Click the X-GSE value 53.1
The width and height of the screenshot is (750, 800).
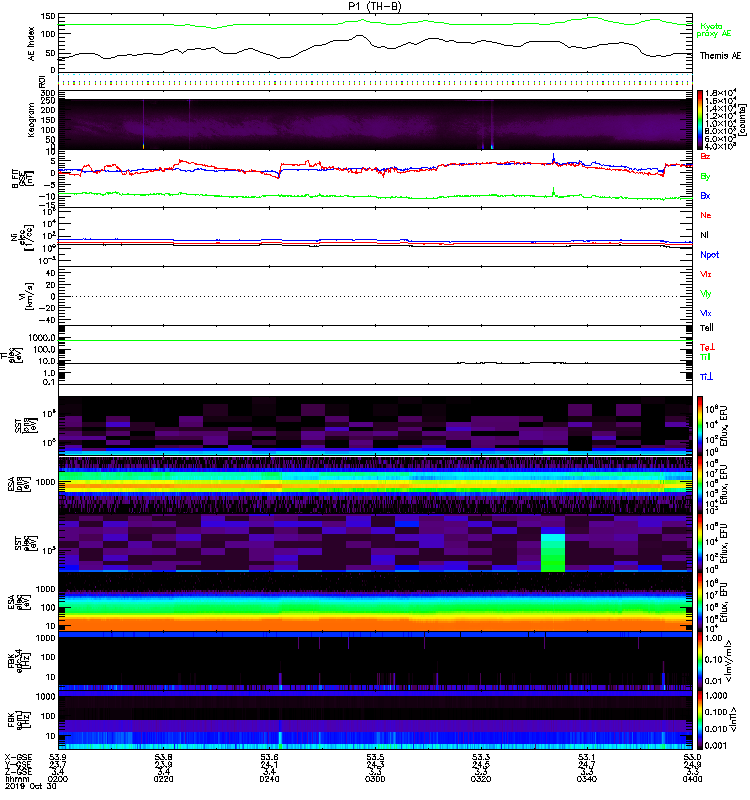point(587,757)
